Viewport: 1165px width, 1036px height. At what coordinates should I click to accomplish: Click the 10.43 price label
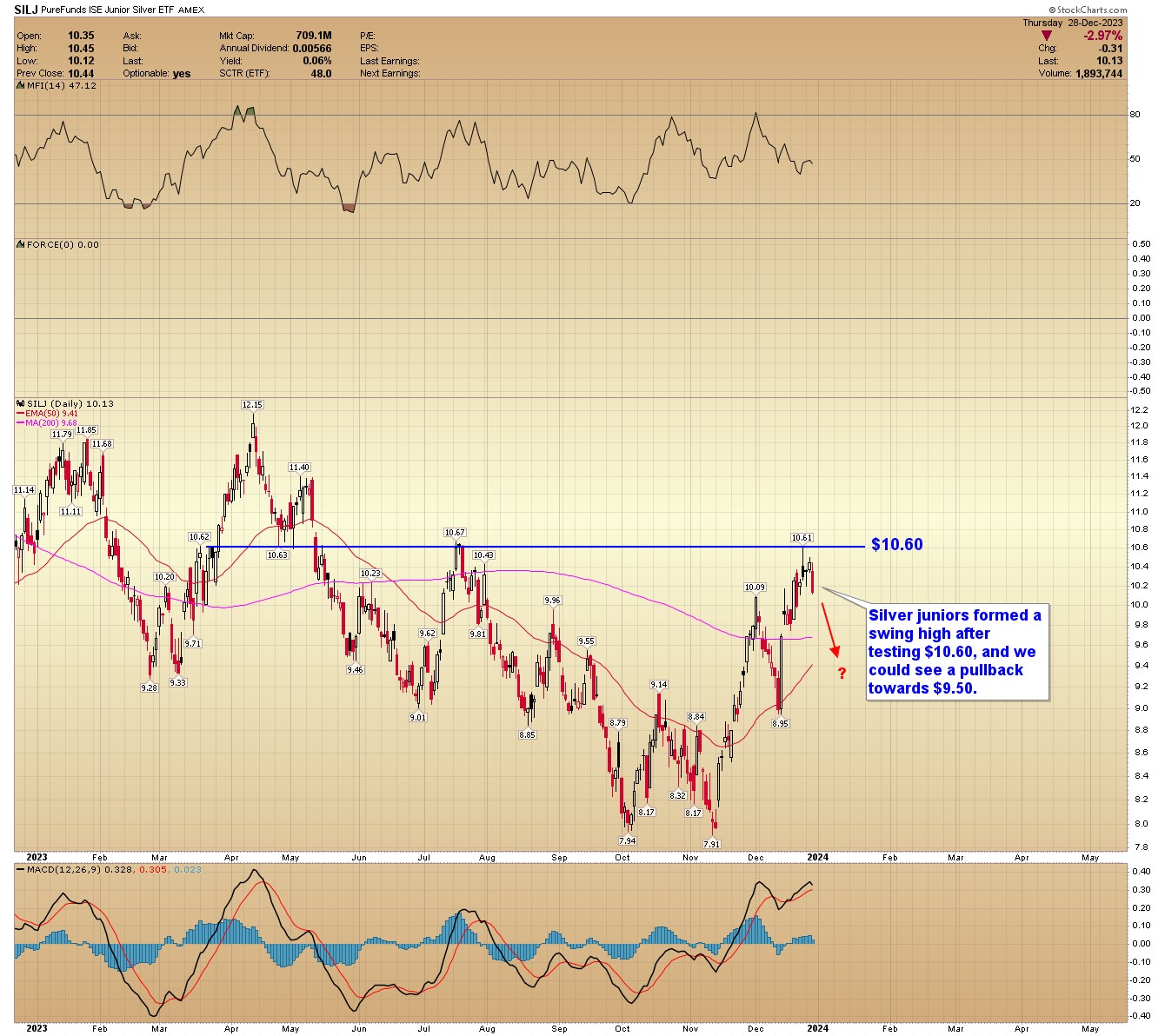(483, 555)
